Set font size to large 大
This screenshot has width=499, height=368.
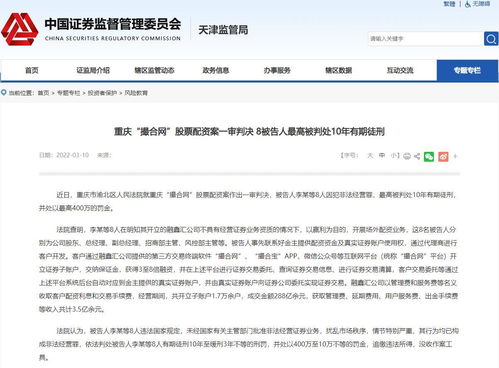coord(370,155)
